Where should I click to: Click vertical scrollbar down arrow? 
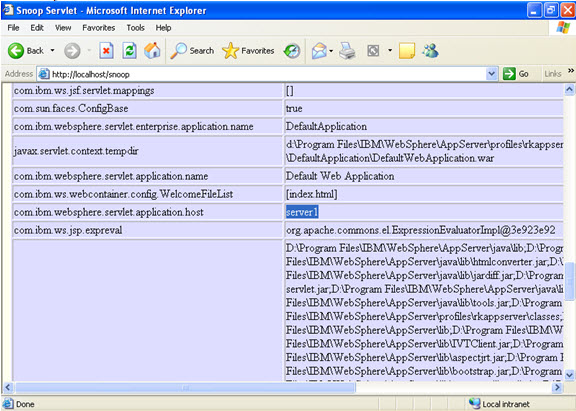tap(569, 375)
